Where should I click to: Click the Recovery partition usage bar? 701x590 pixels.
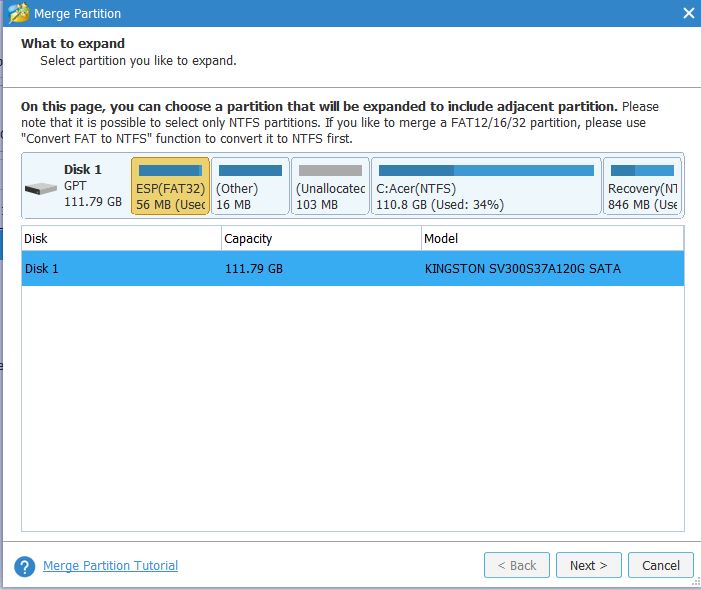coord(642,170)
